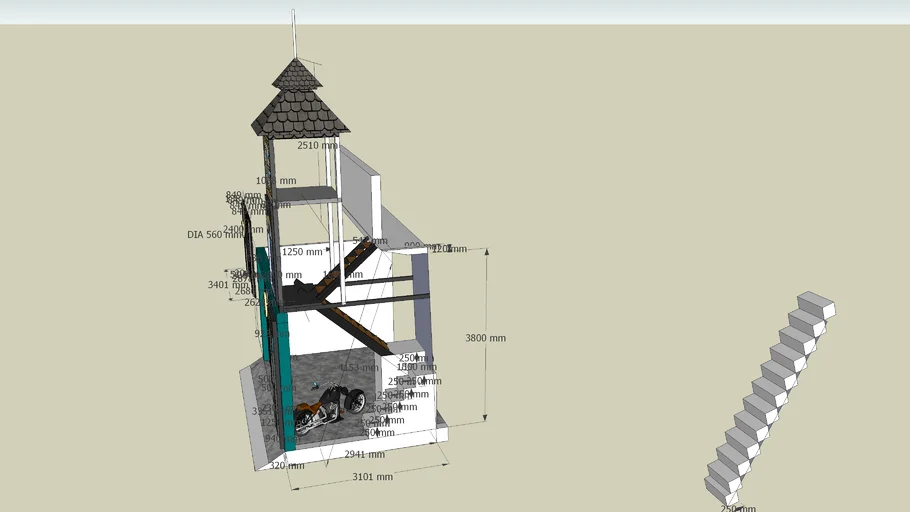Select the shingled tower roof
Viewport: 910px width, 512px height.
[x=300, y=100]
